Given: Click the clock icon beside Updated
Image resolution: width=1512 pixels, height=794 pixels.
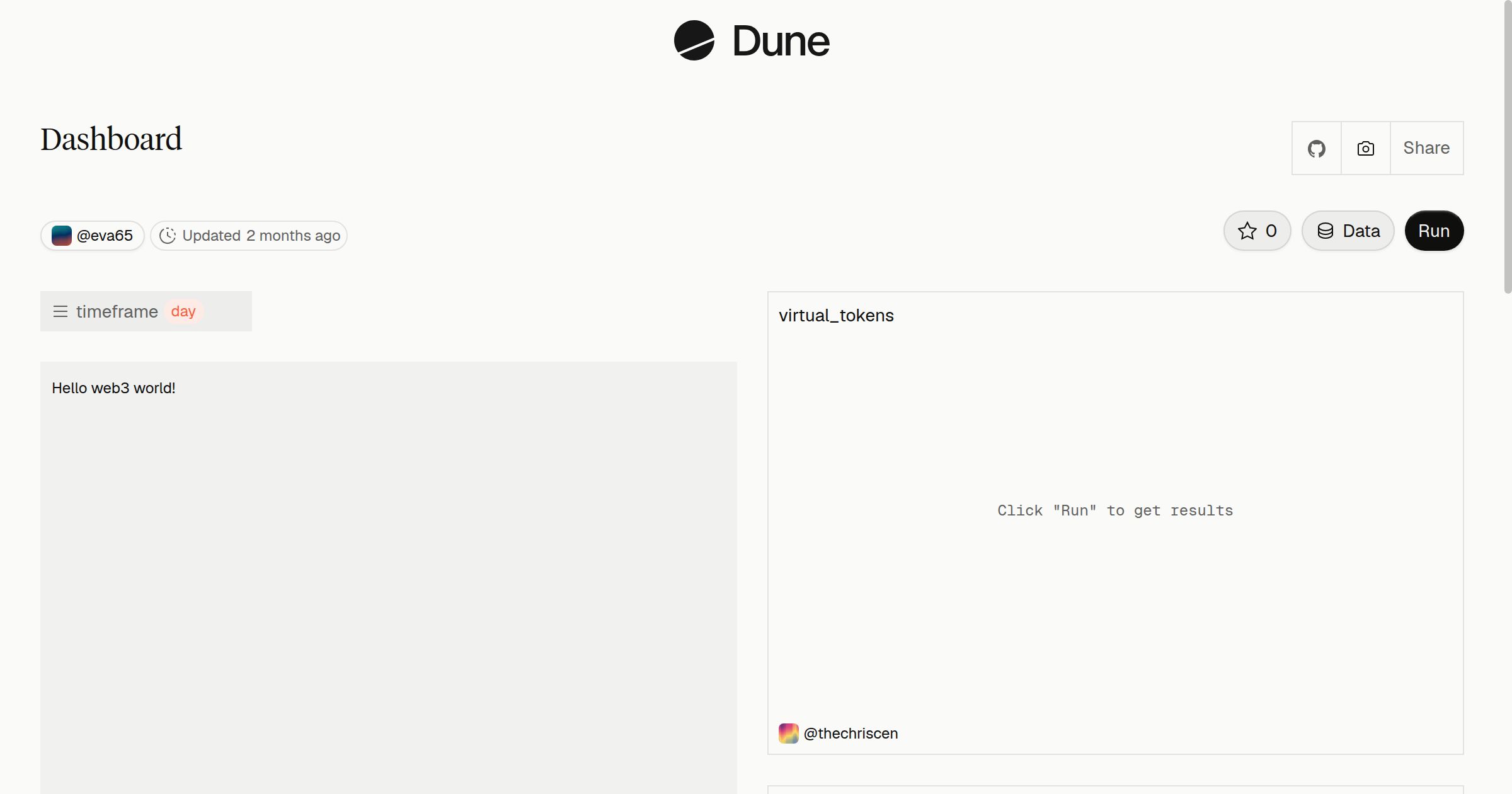Looking at the screenshot, I should (x=168, y=236).
